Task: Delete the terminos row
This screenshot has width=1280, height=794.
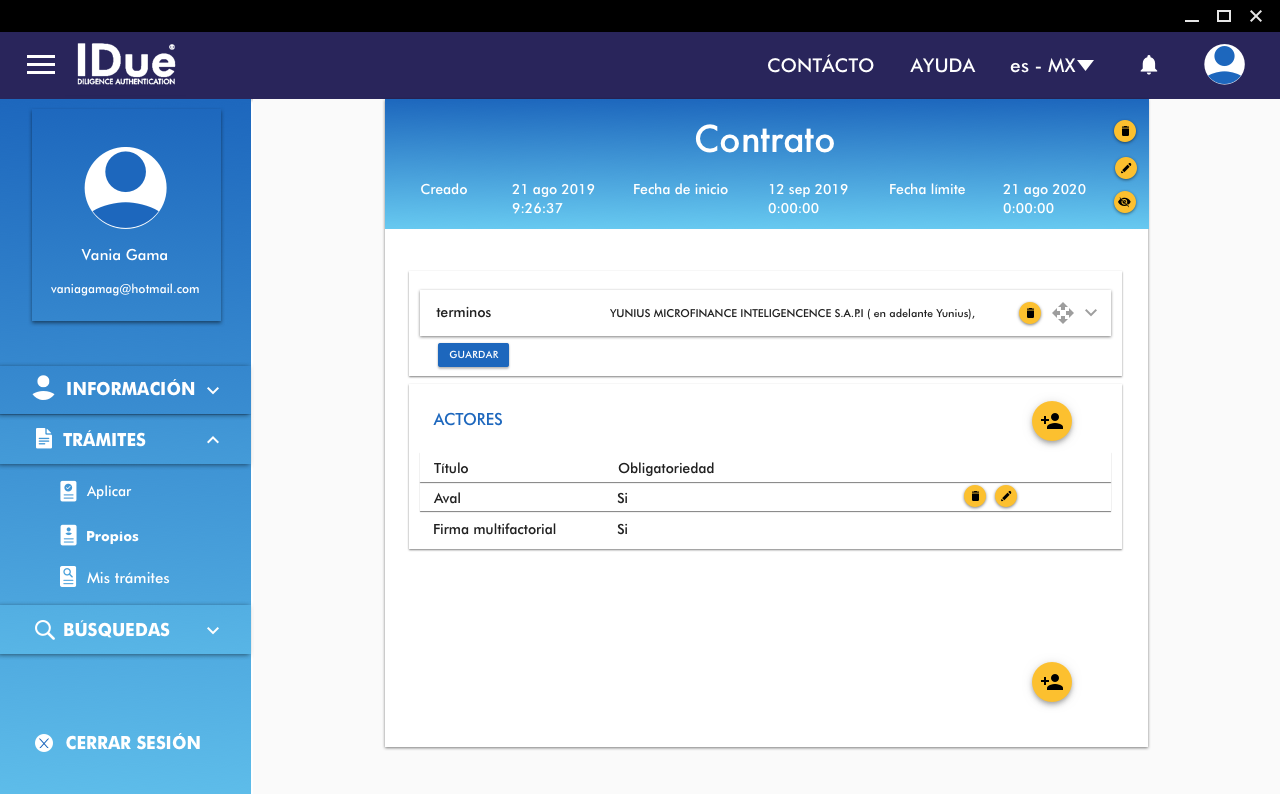Action: click(1030, 313)
